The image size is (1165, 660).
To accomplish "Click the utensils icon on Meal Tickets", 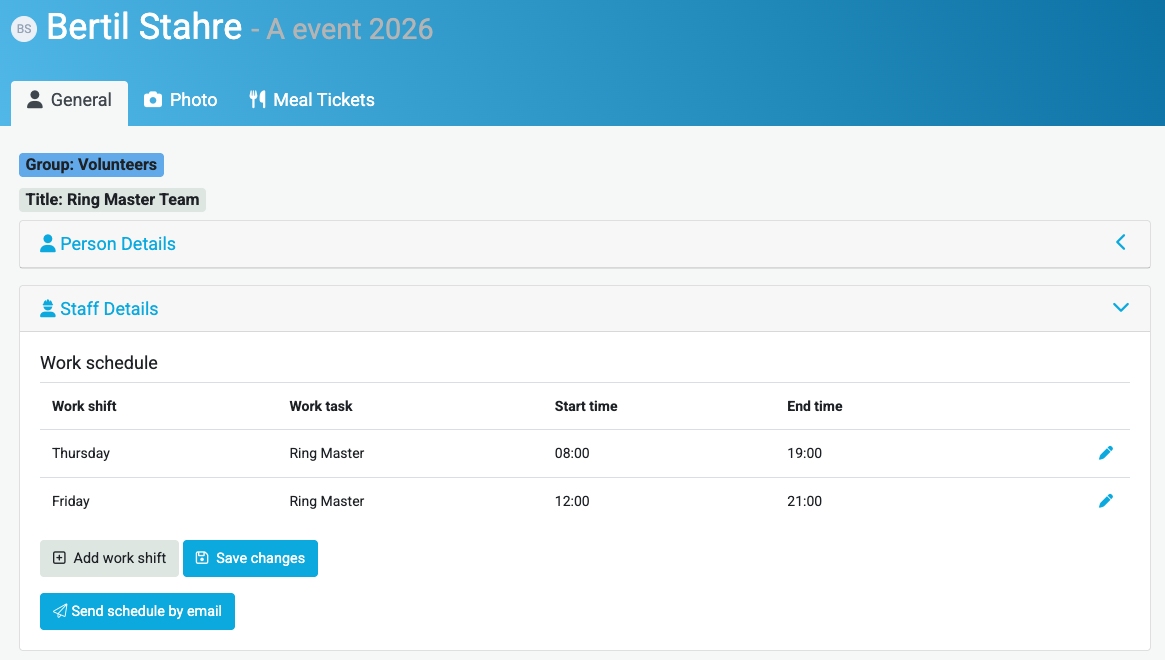I will pos(257,100).
